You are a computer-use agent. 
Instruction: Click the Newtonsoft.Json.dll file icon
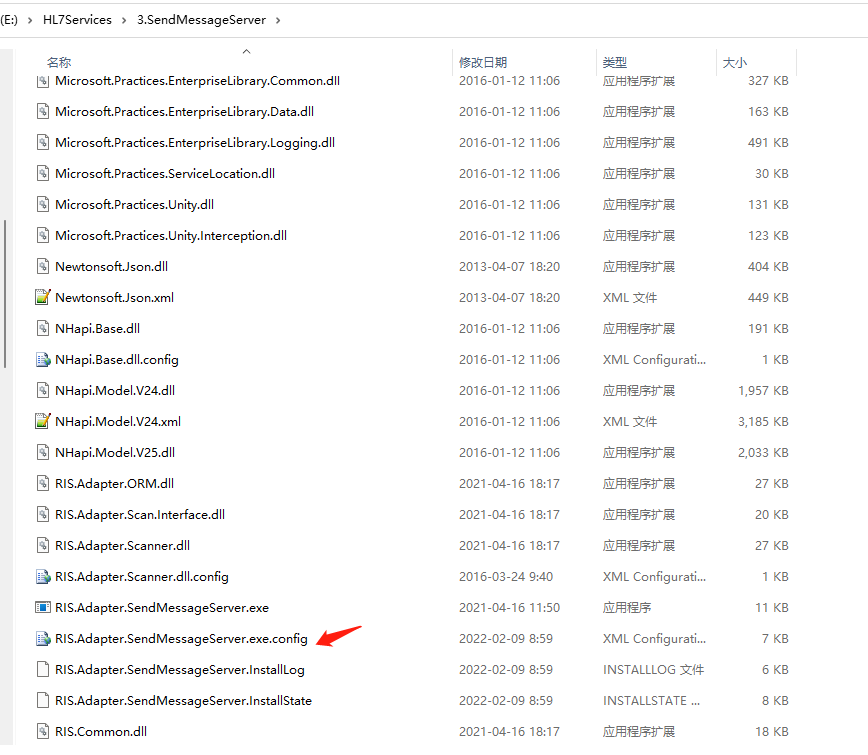43,267
